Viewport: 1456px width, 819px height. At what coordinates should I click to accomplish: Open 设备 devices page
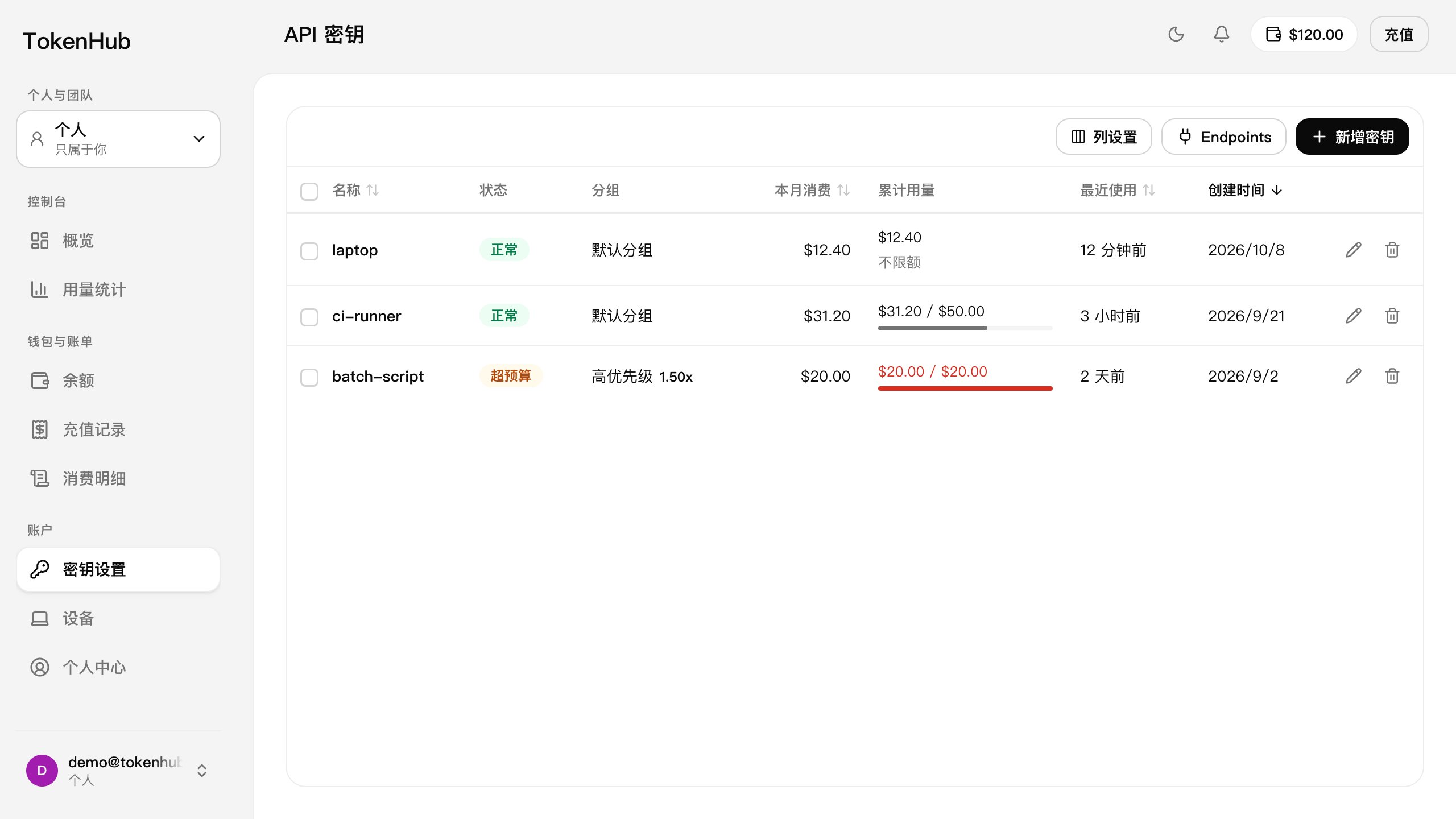point(118,618)
